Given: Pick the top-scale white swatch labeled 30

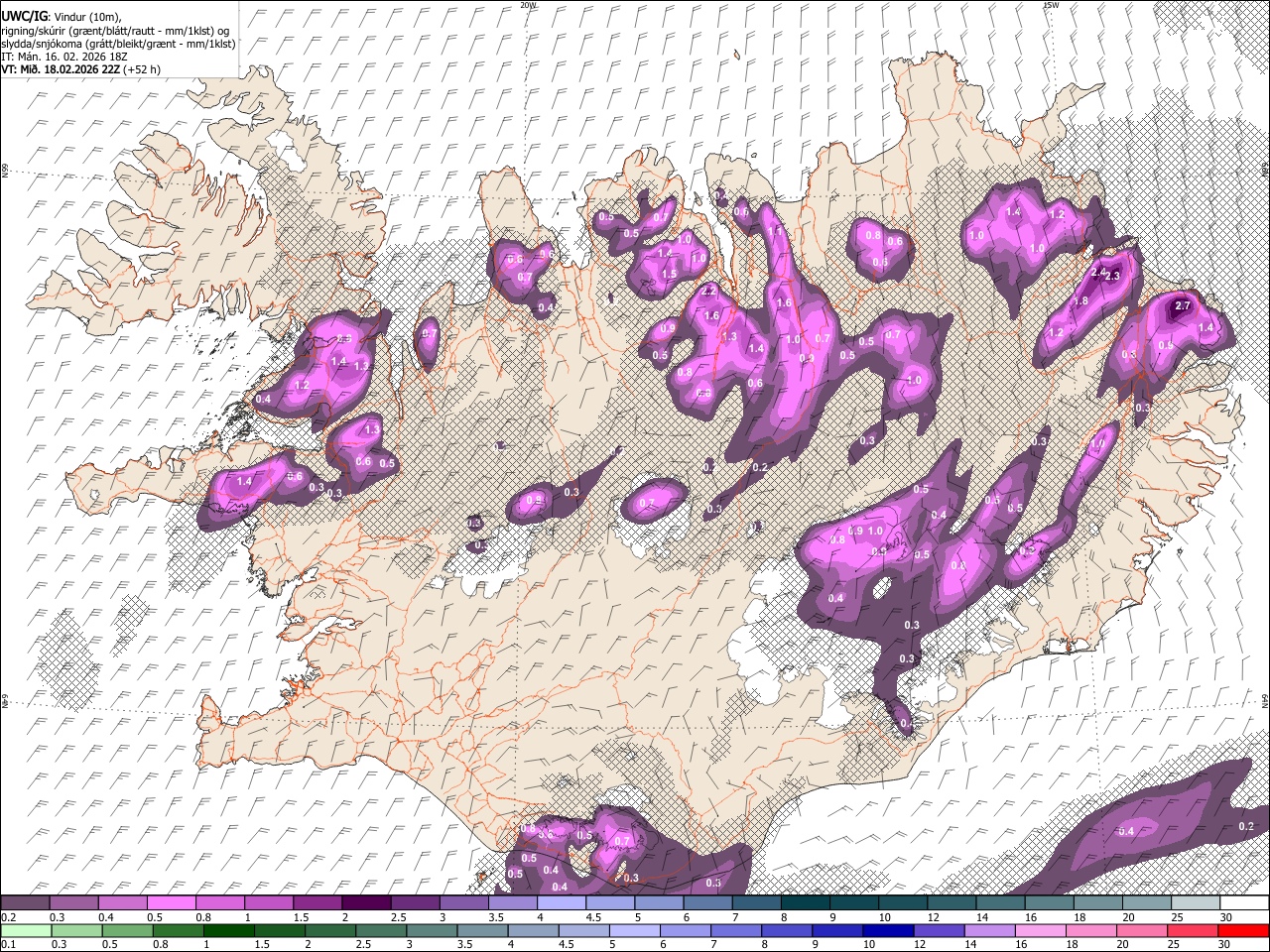Looking at the screenshot, I should click(1244, 903).
